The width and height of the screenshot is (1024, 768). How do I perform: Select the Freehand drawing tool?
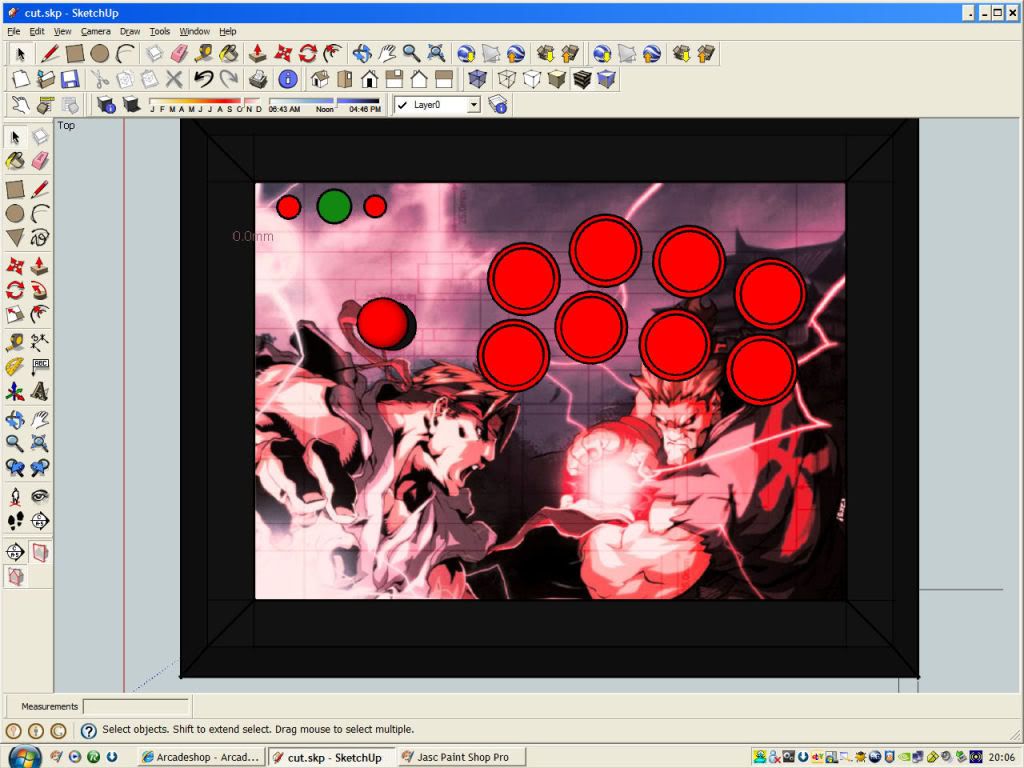[x=40, y=238]
